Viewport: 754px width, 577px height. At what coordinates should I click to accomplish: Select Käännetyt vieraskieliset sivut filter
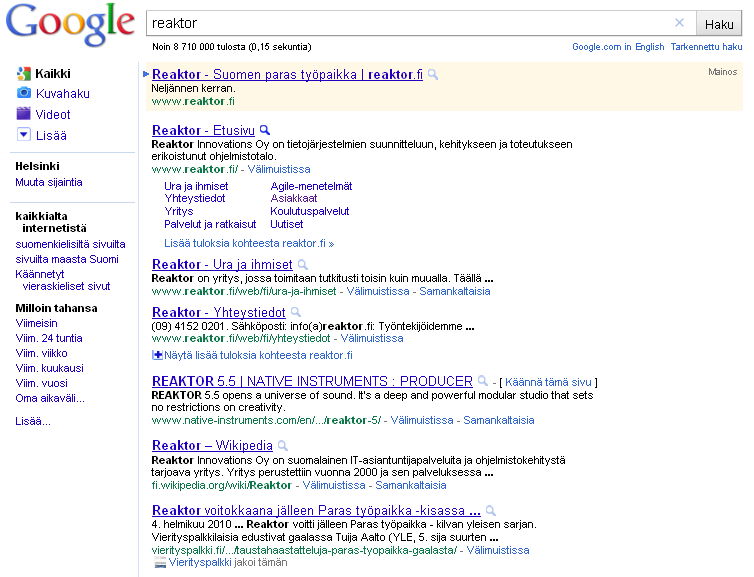click(x=63, y=280)
